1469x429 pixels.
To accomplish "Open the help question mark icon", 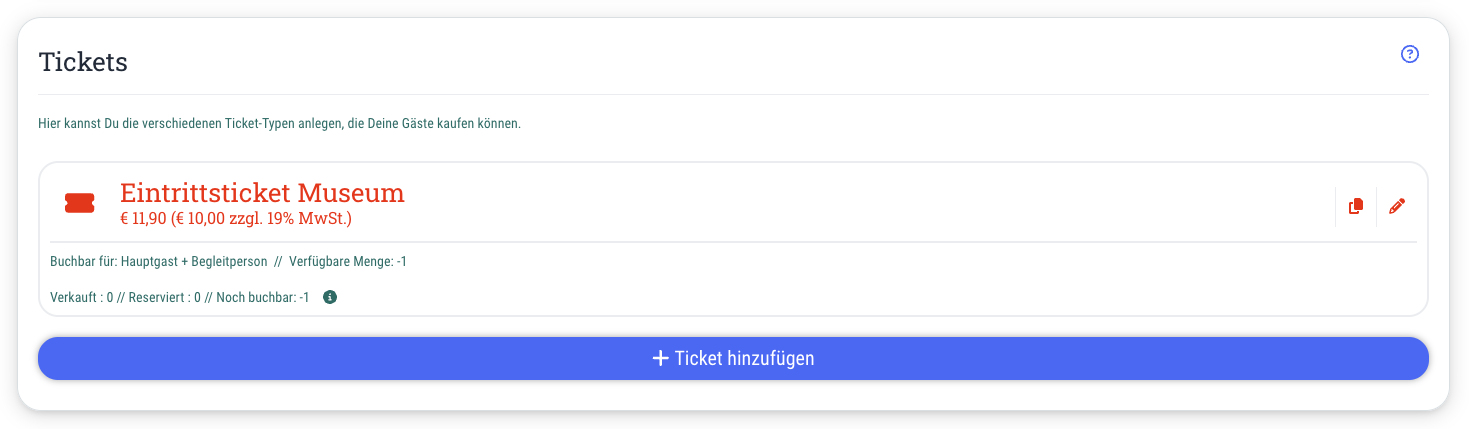I will (x=1410, y=54).
